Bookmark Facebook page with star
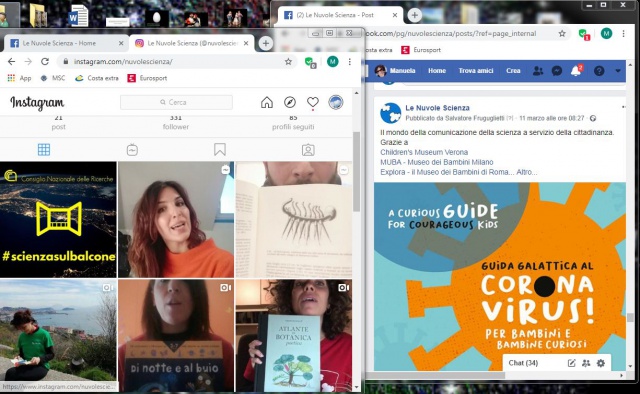Viewport: 640px width, 394px height. coord(562,33)
